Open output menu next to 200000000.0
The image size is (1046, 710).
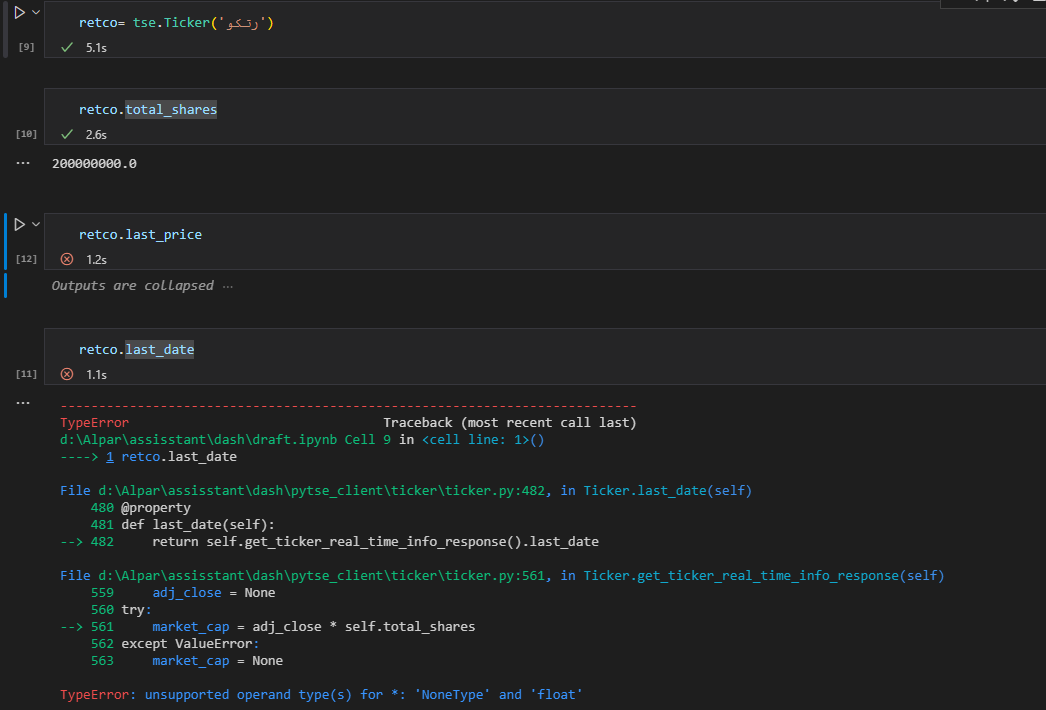(x=23, y=163)
